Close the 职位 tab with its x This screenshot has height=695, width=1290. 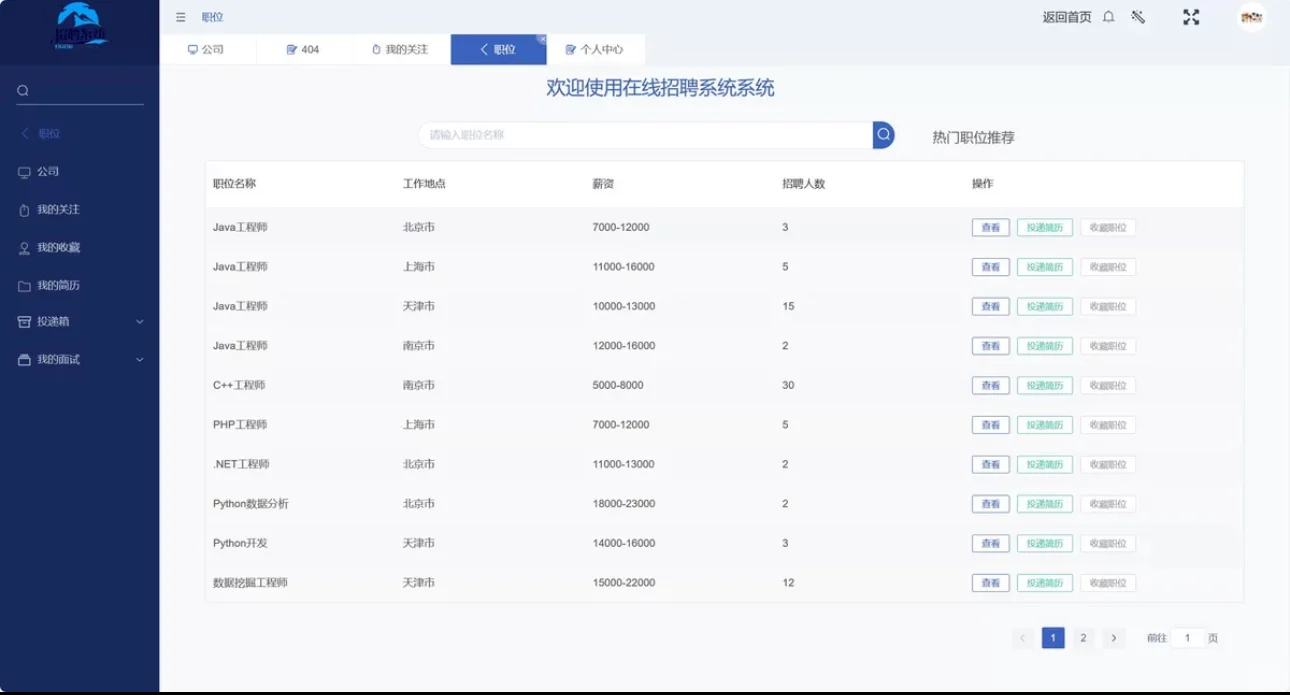(541, 38)
